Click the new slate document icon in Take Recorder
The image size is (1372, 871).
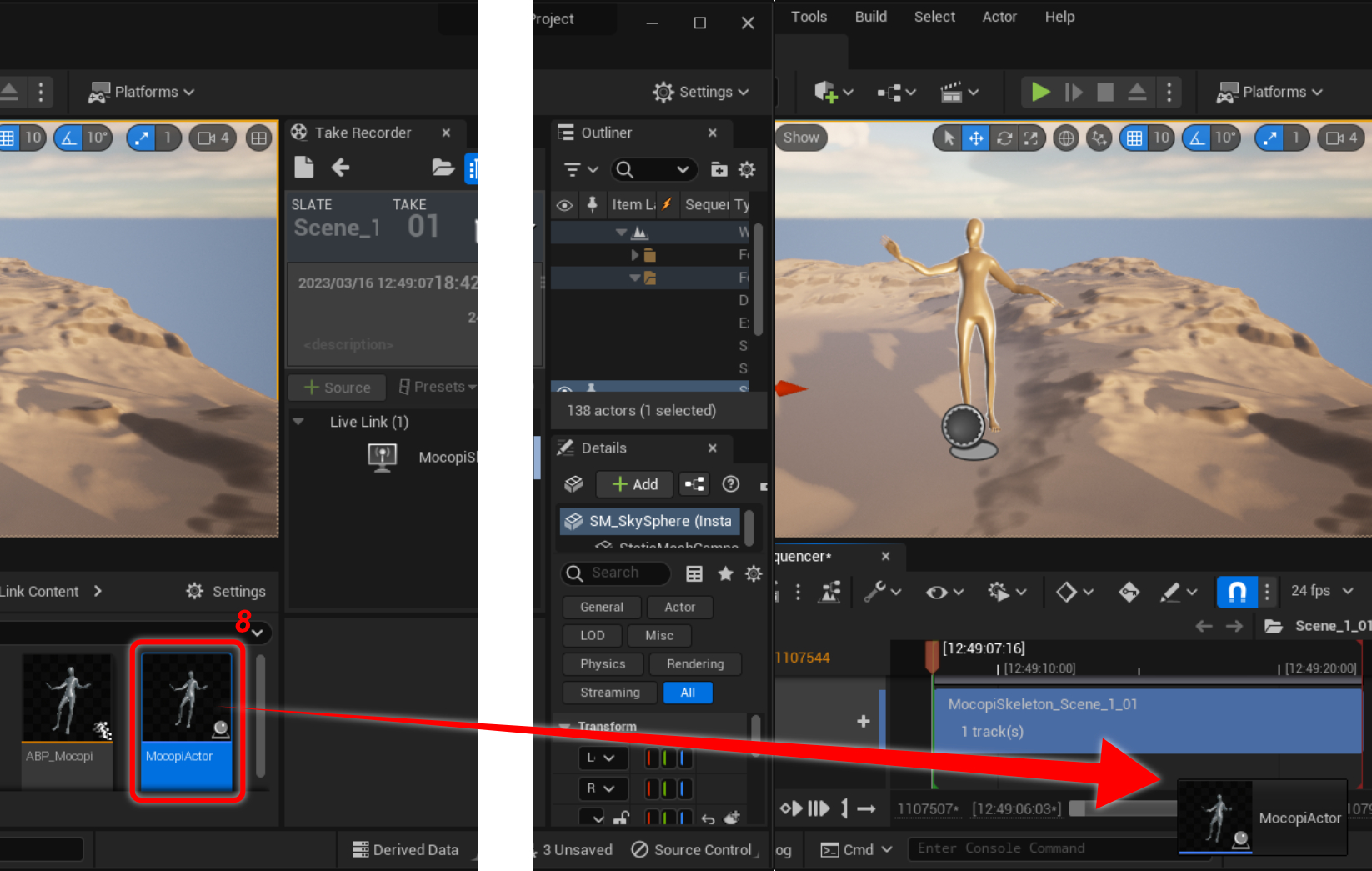click(x=303, y=168)
